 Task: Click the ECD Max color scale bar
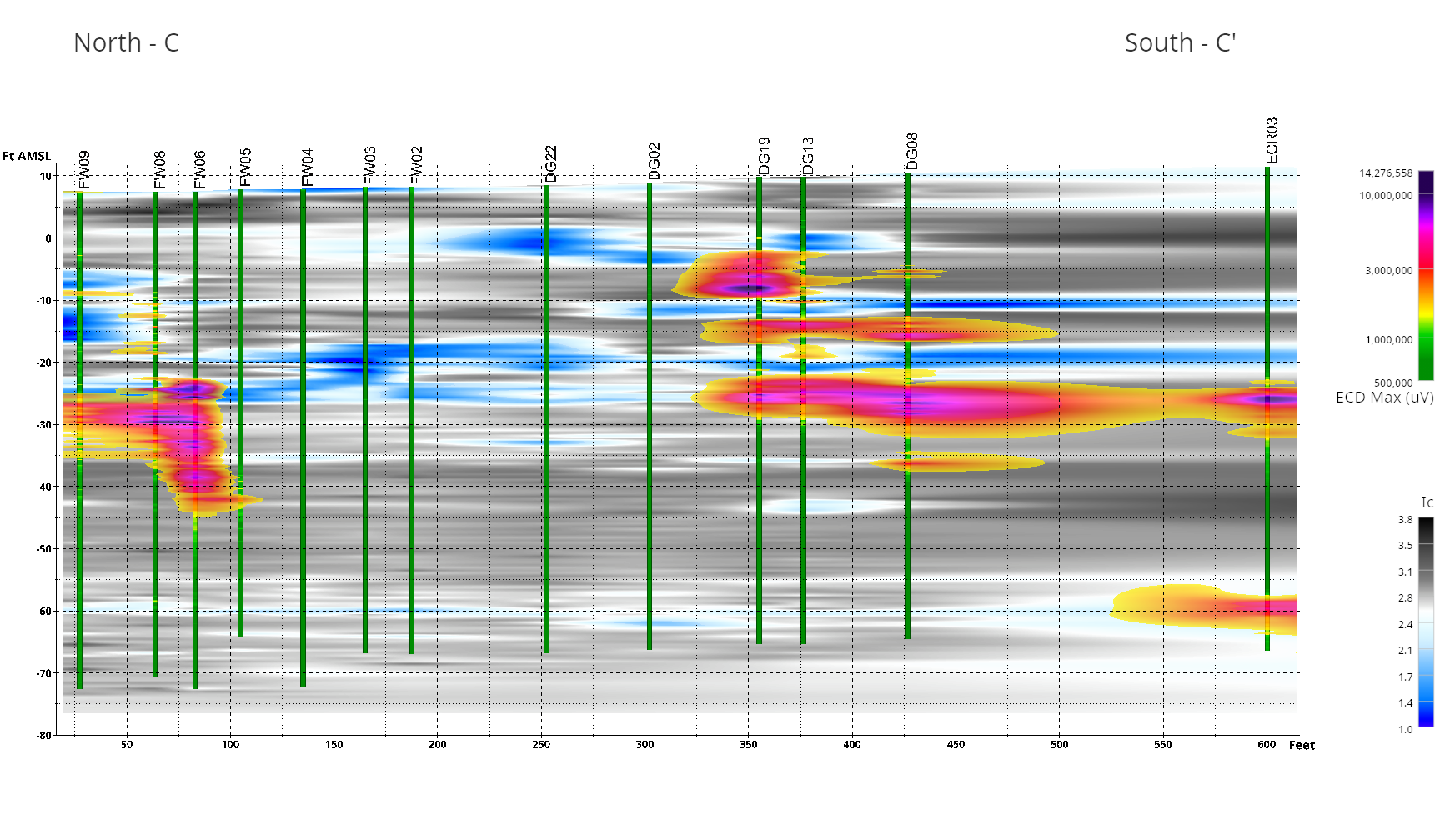1426,275
